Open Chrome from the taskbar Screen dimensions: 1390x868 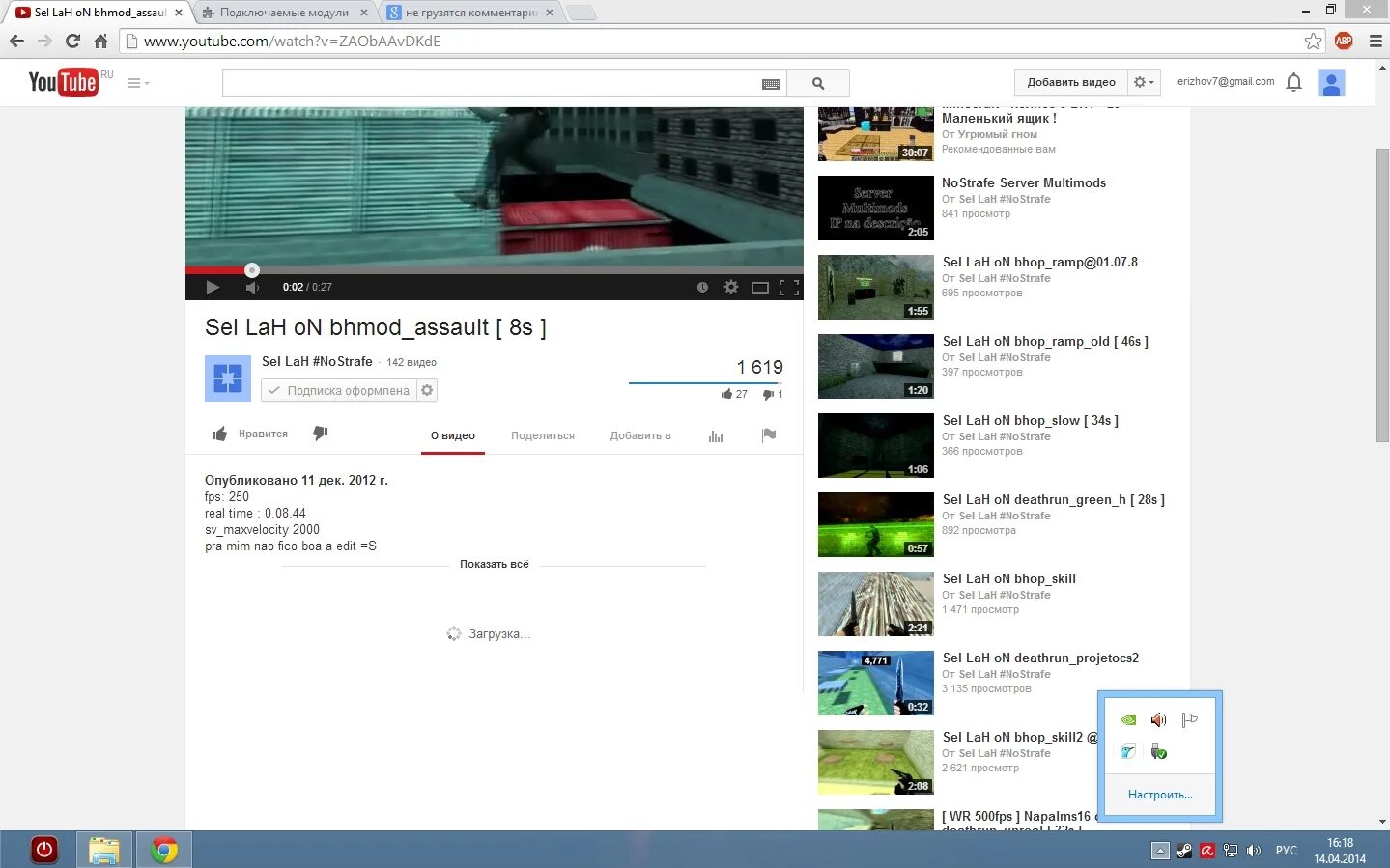(x=163, y=850)
